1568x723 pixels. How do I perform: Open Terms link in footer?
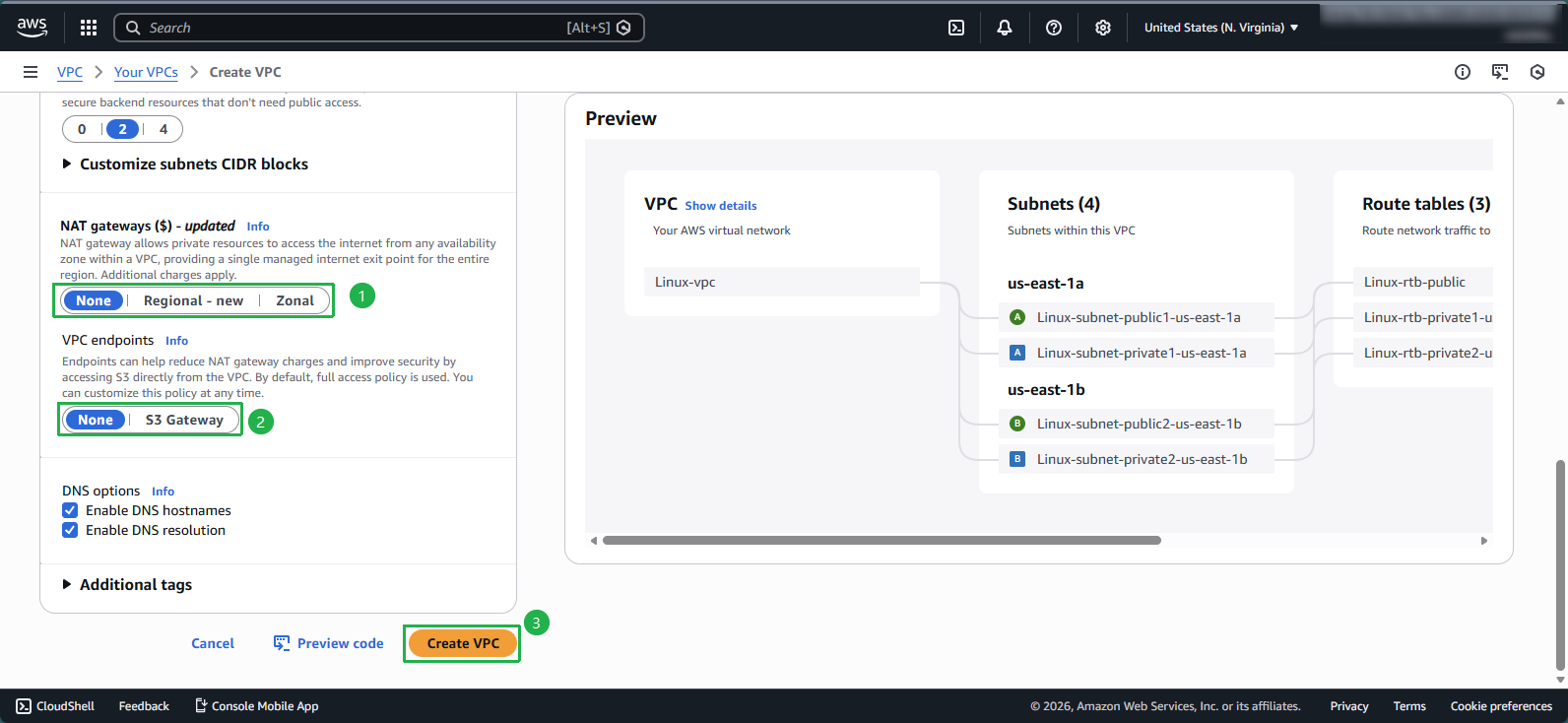click(1409, 706)
